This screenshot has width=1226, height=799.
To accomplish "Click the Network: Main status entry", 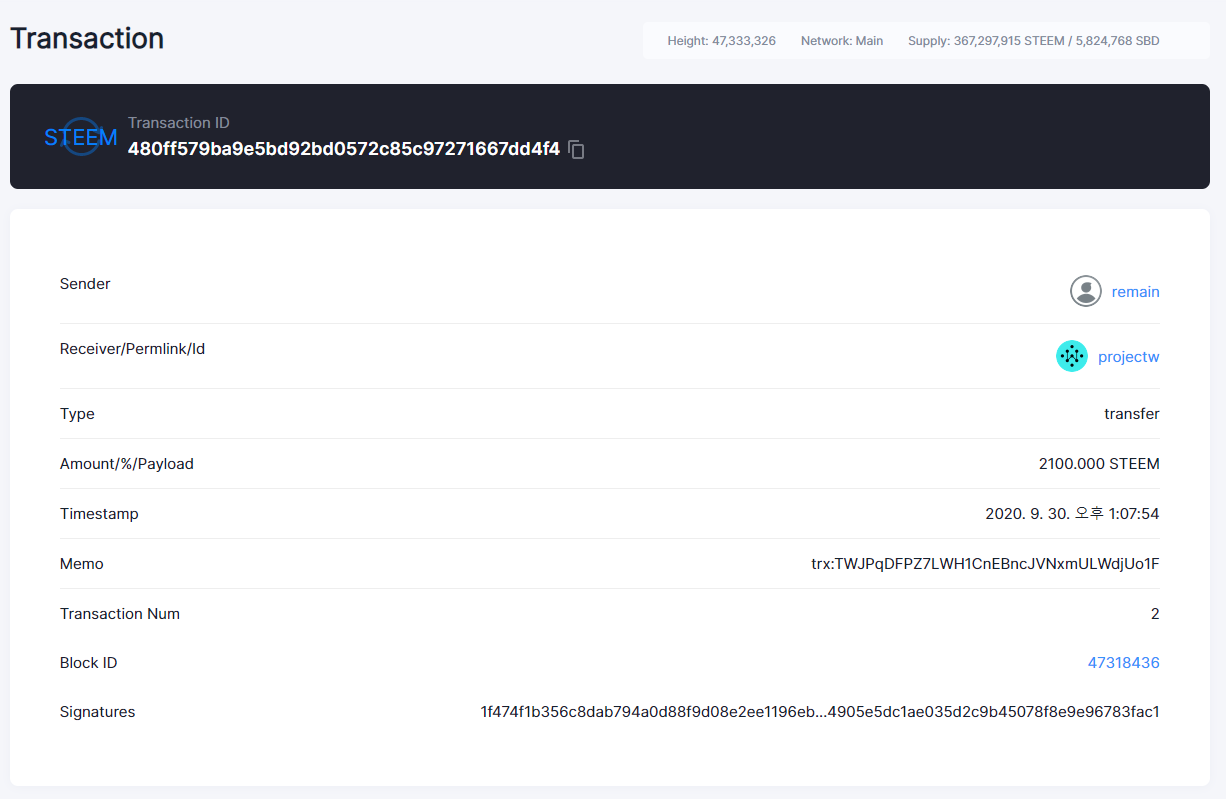I will [842, 41].
